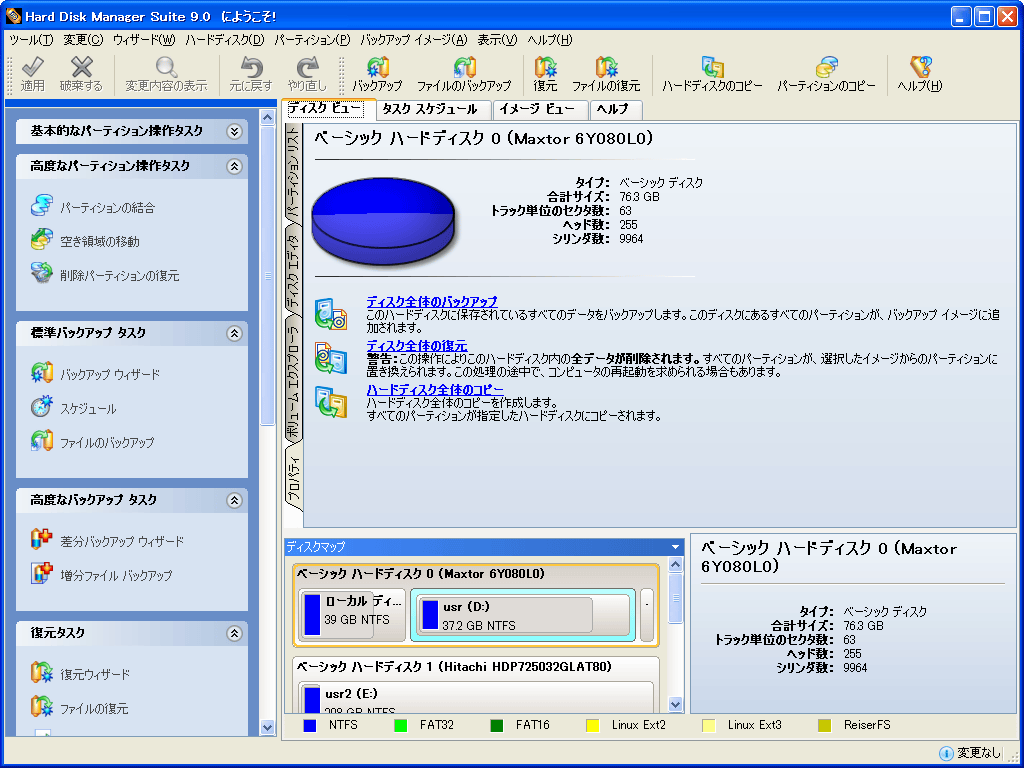Open vertical ボリューム エクスプローラ tab

[294, 380]
